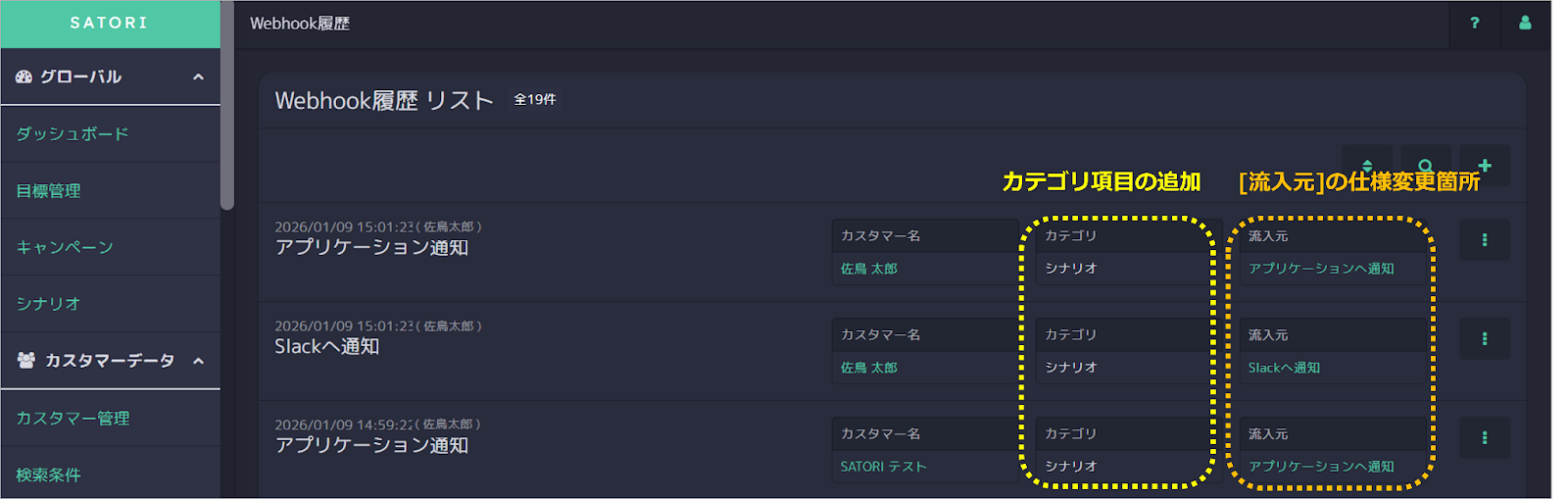The width and height of the screenshot is (1568, 499).
Task: Open the Slackへ通知 source link
Action: click(x=1284, y=368)
